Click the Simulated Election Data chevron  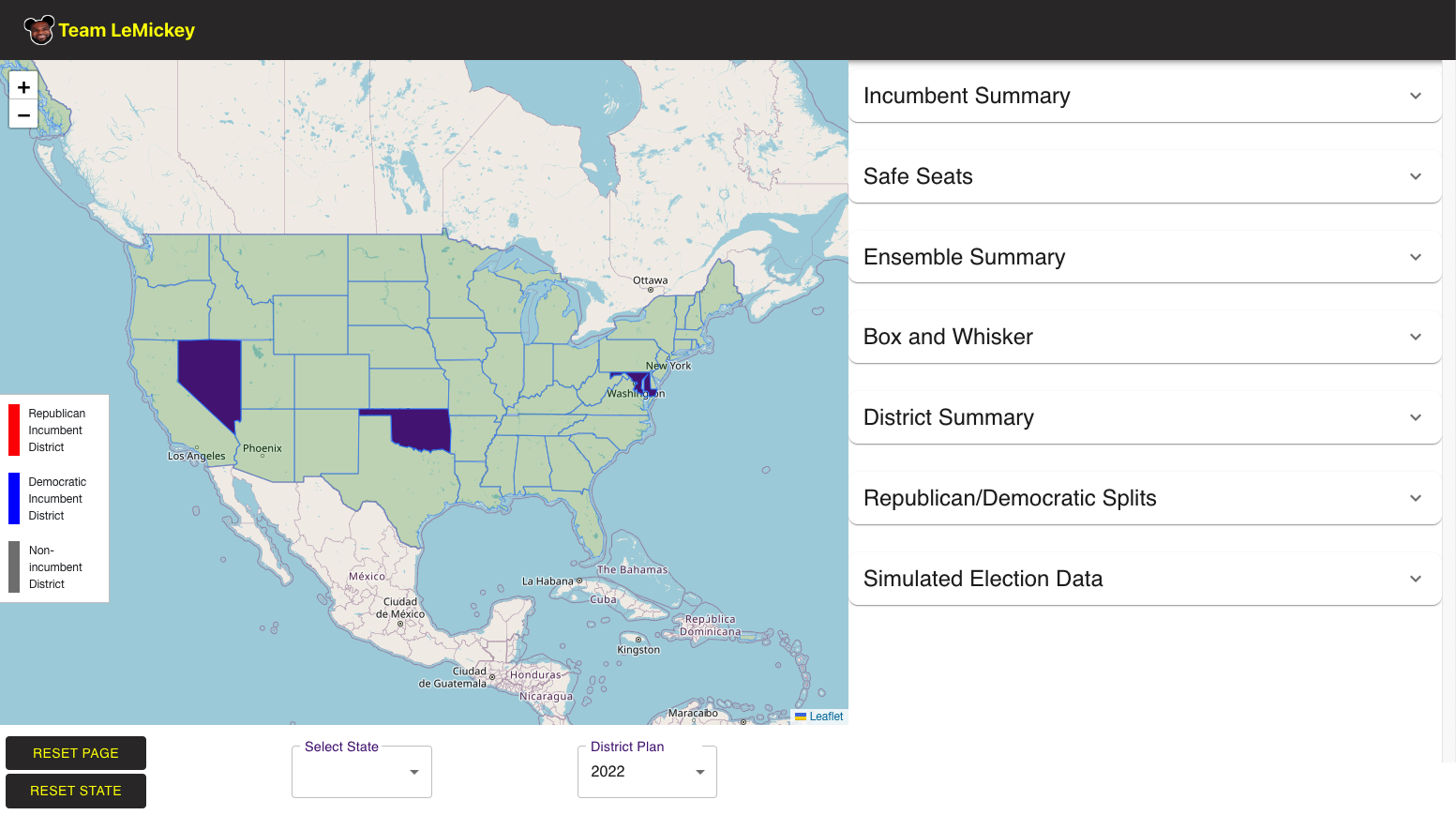1415,579
